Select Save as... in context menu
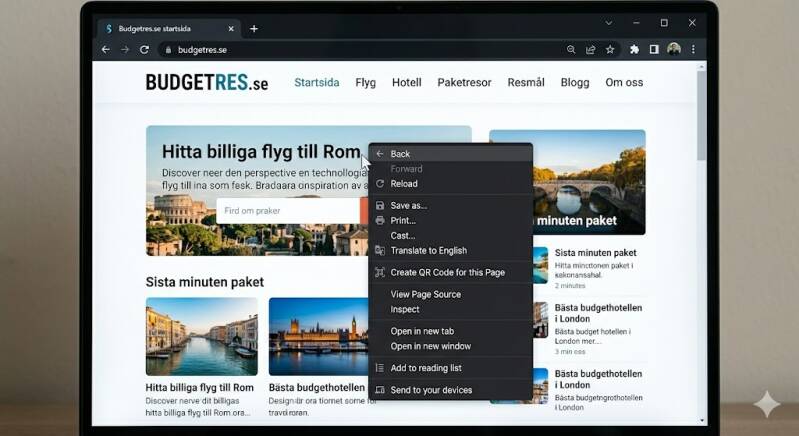This screenshot has width=799, height=436. 450,206
